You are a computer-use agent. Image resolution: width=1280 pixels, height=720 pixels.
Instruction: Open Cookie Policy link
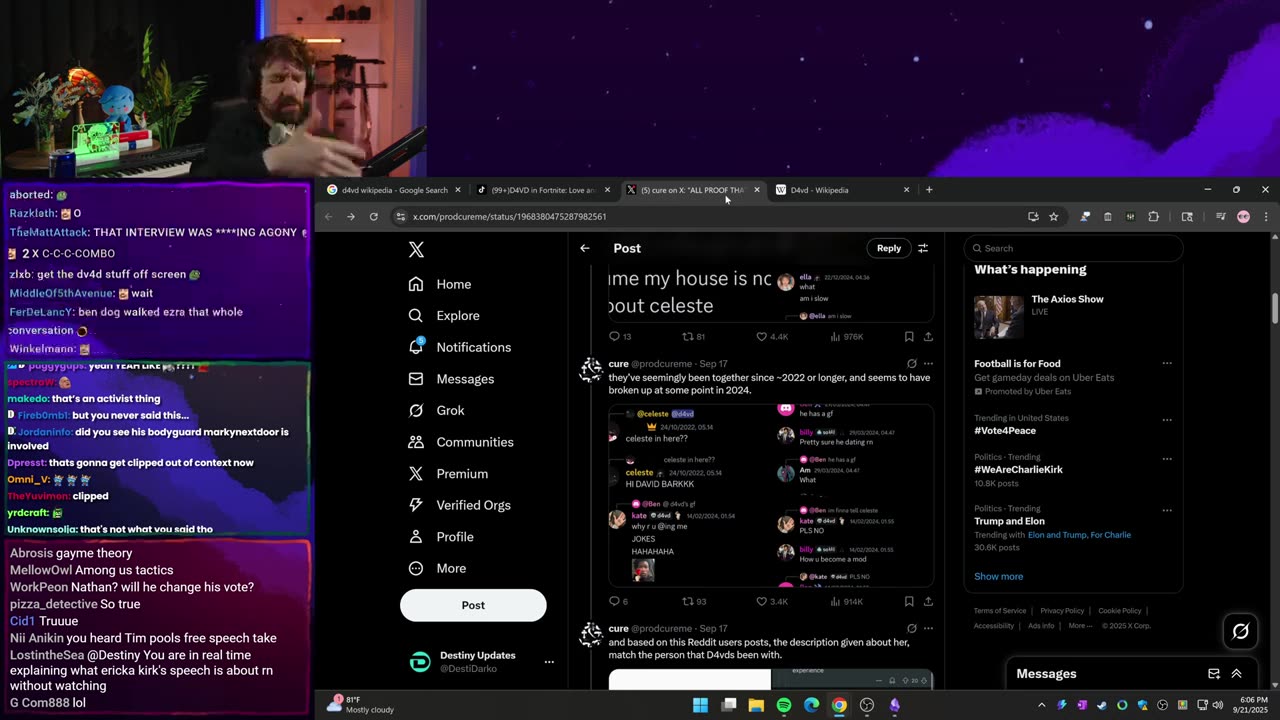point(1119,611)
